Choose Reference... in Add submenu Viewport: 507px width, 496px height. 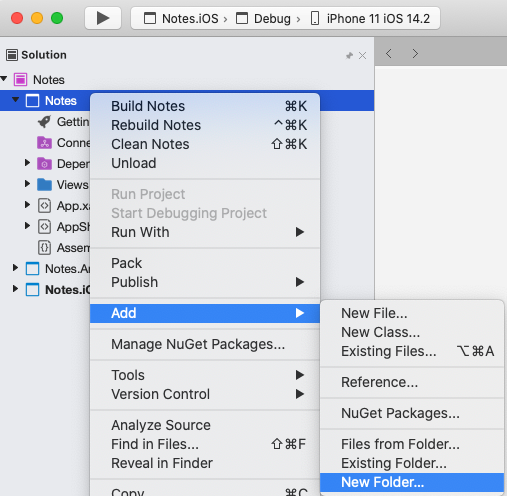click(412, 382)
